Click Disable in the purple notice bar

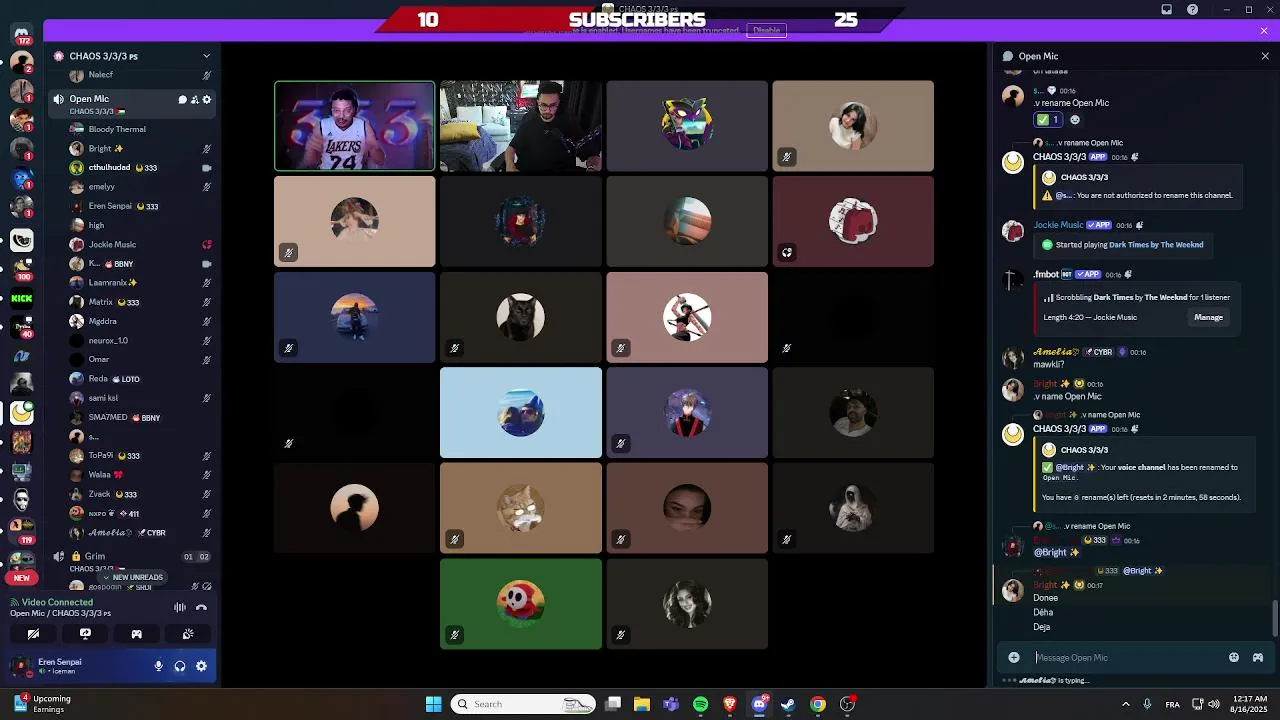[766, 30]
